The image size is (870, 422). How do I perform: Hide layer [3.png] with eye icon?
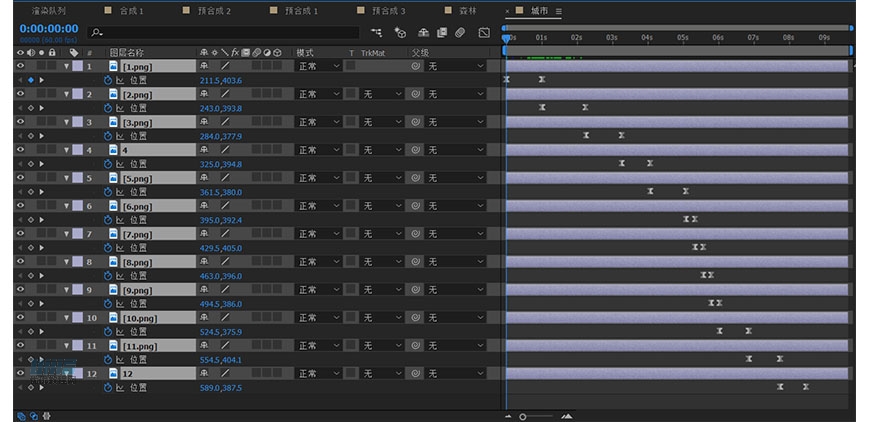point(21,121)
